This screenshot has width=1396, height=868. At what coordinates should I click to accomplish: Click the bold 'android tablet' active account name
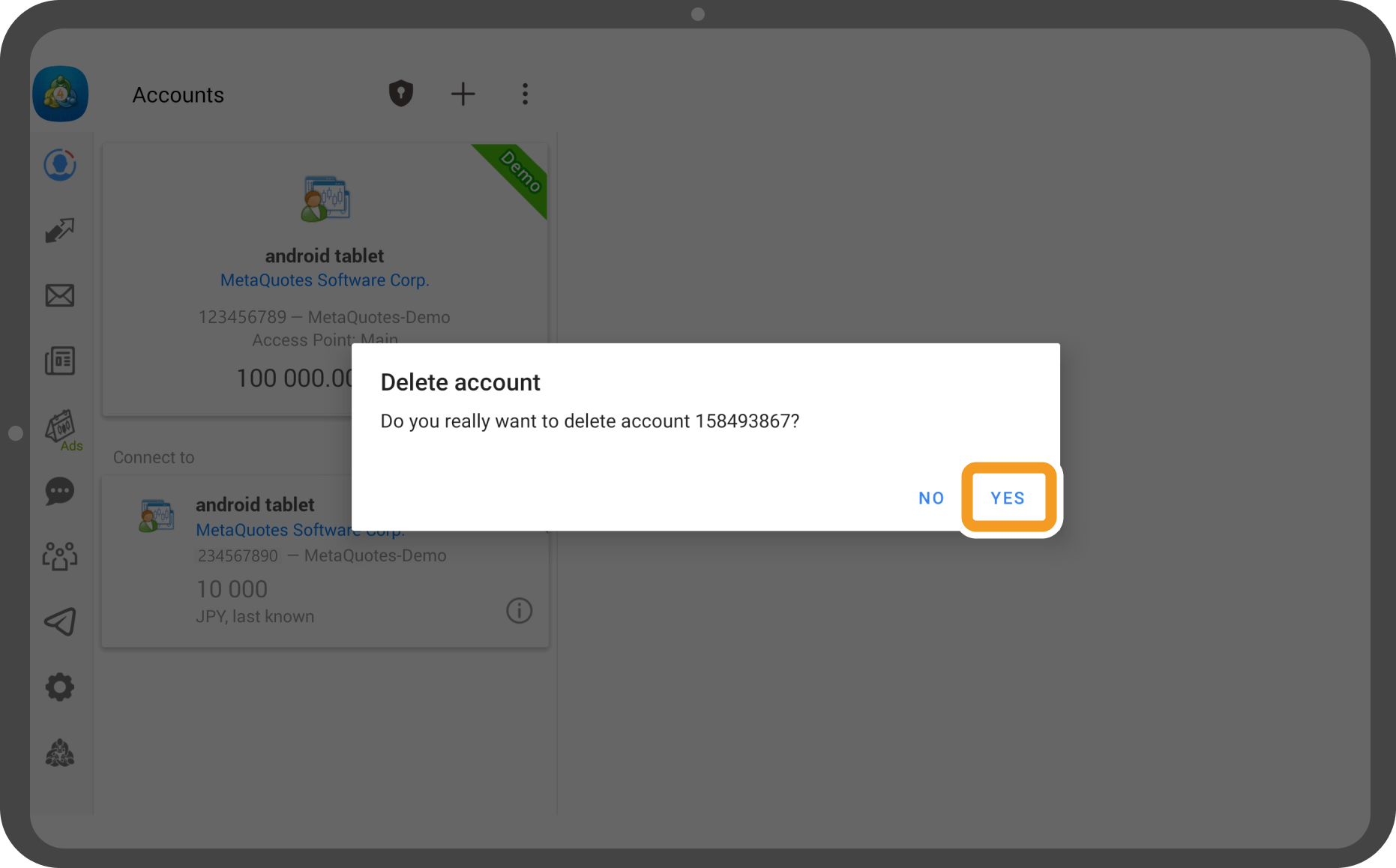(x=325, y=256)
